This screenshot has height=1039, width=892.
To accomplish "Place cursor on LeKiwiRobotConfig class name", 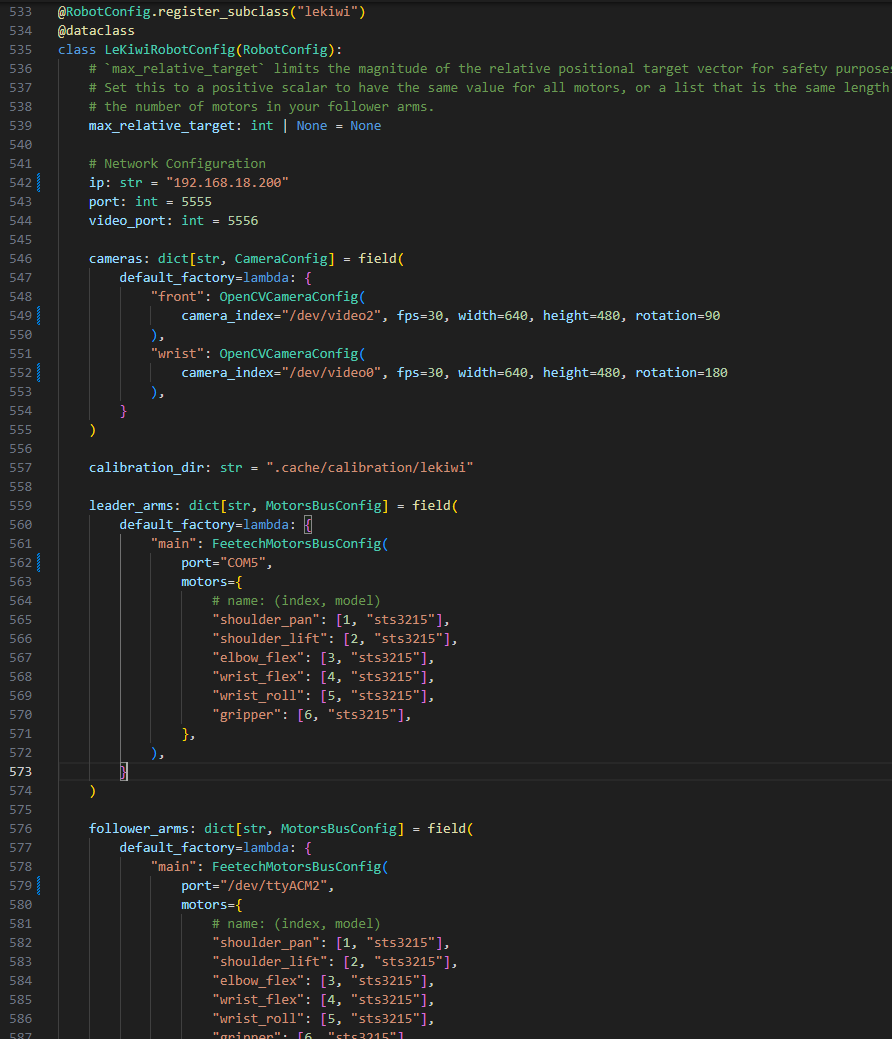I will point(170,50).
